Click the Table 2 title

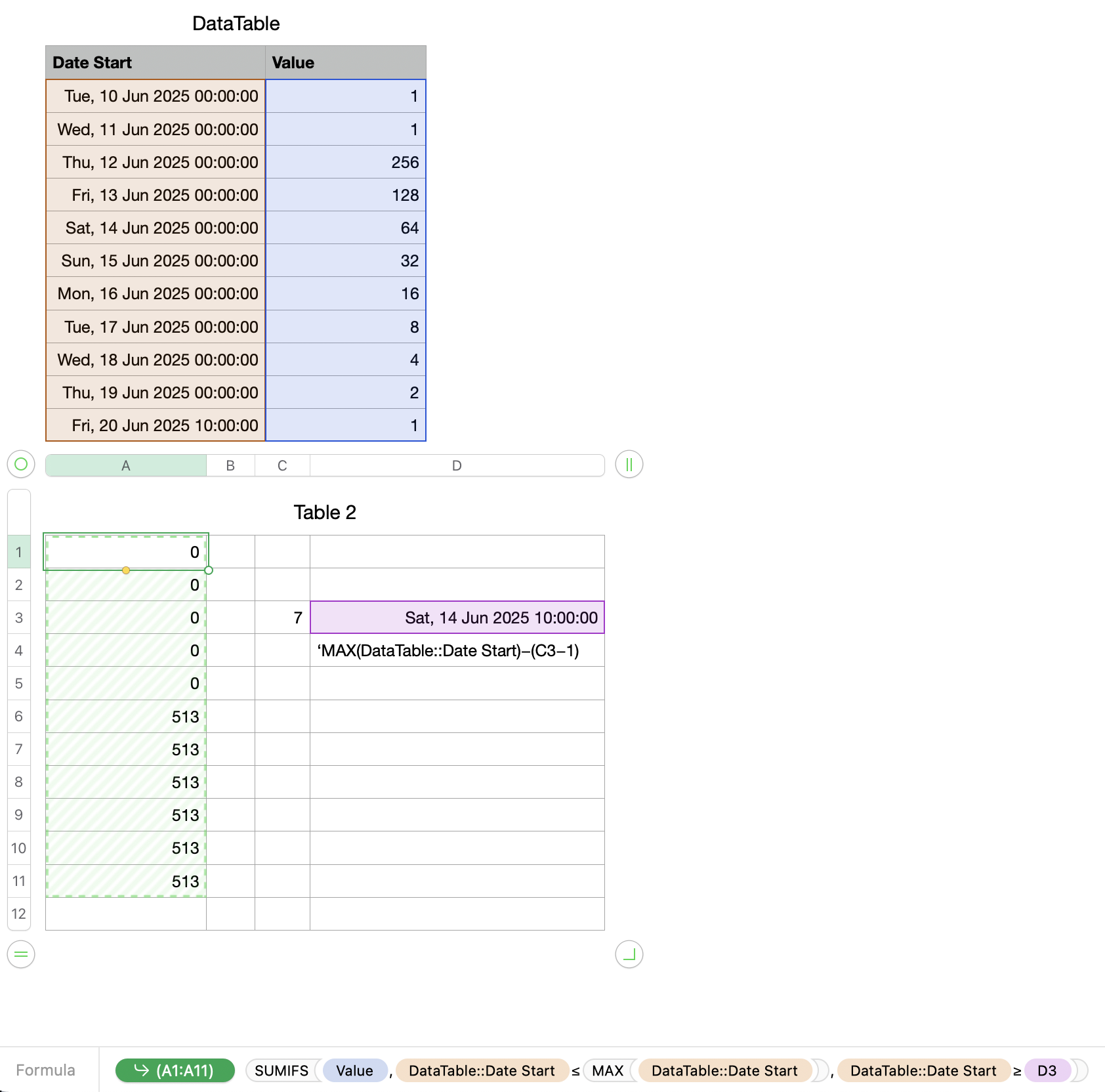pyautogui.click(x=325, y=513)
